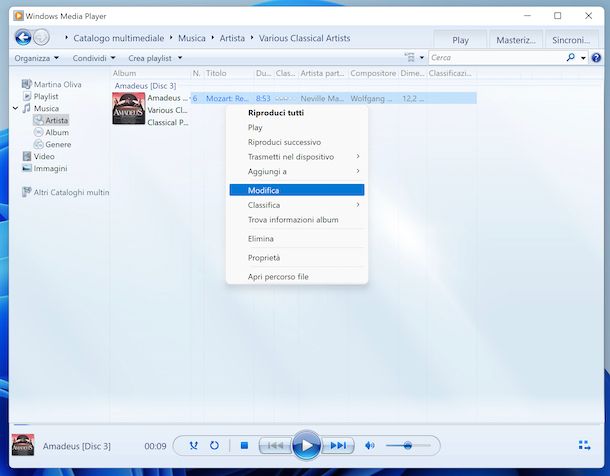Open the view options dropdown arrow
The height and width of the screenshot is (476, 610).
coord(422,58)
